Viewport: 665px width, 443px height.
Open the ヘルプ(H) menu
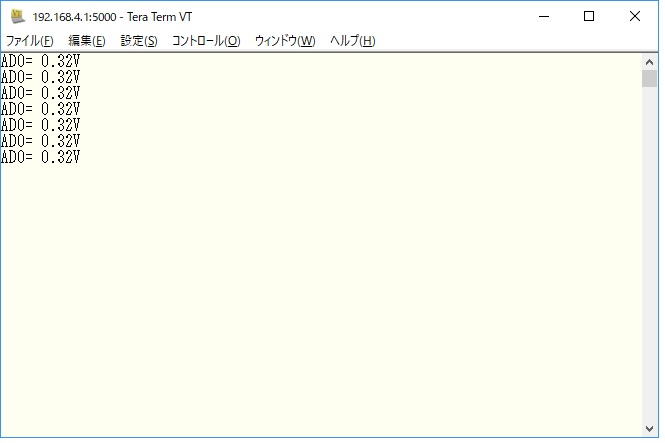click(353, 41)
